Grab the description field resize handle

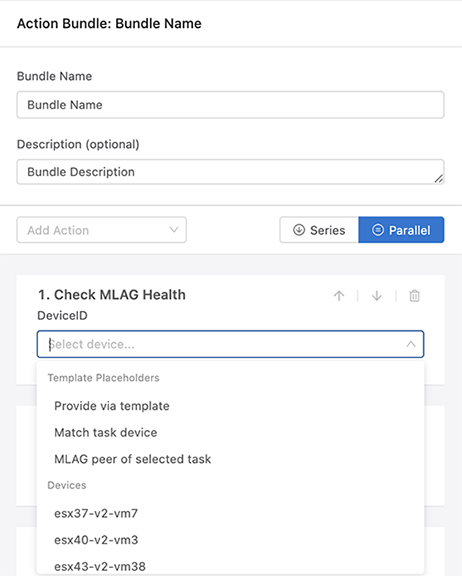click(x=439, y=179)
